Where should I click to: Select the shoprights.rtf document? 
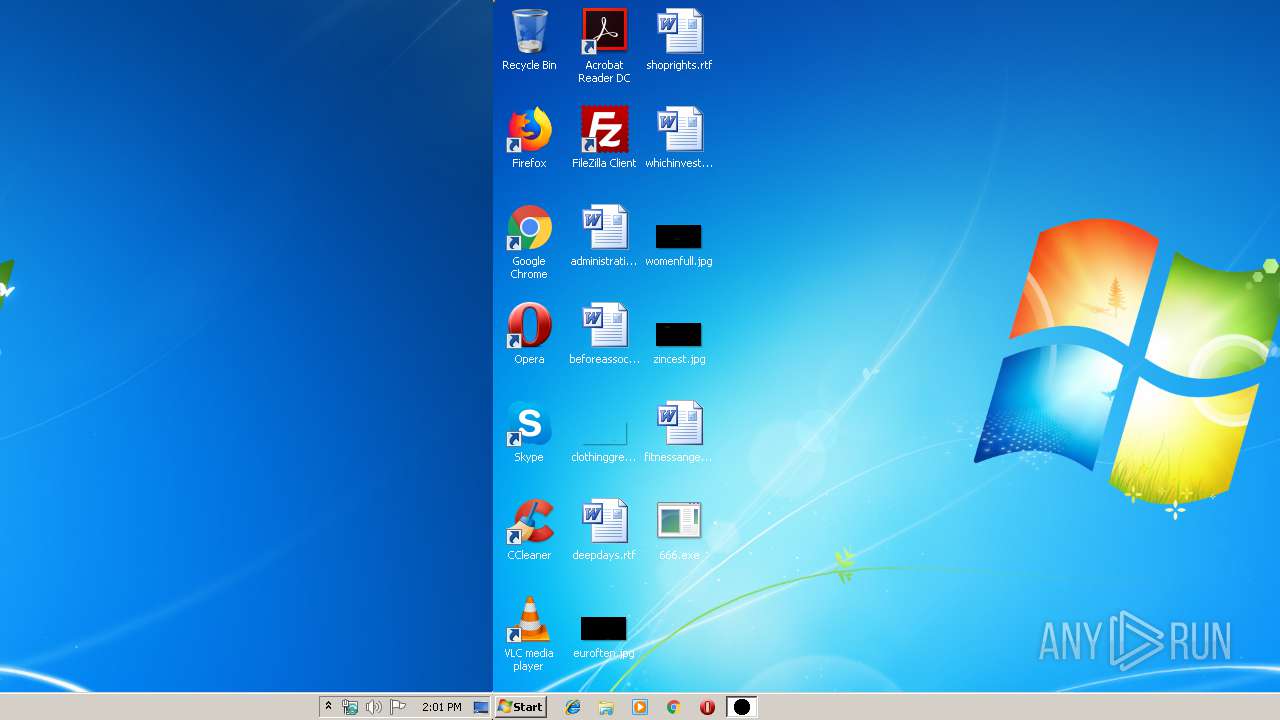click(679, 40)
